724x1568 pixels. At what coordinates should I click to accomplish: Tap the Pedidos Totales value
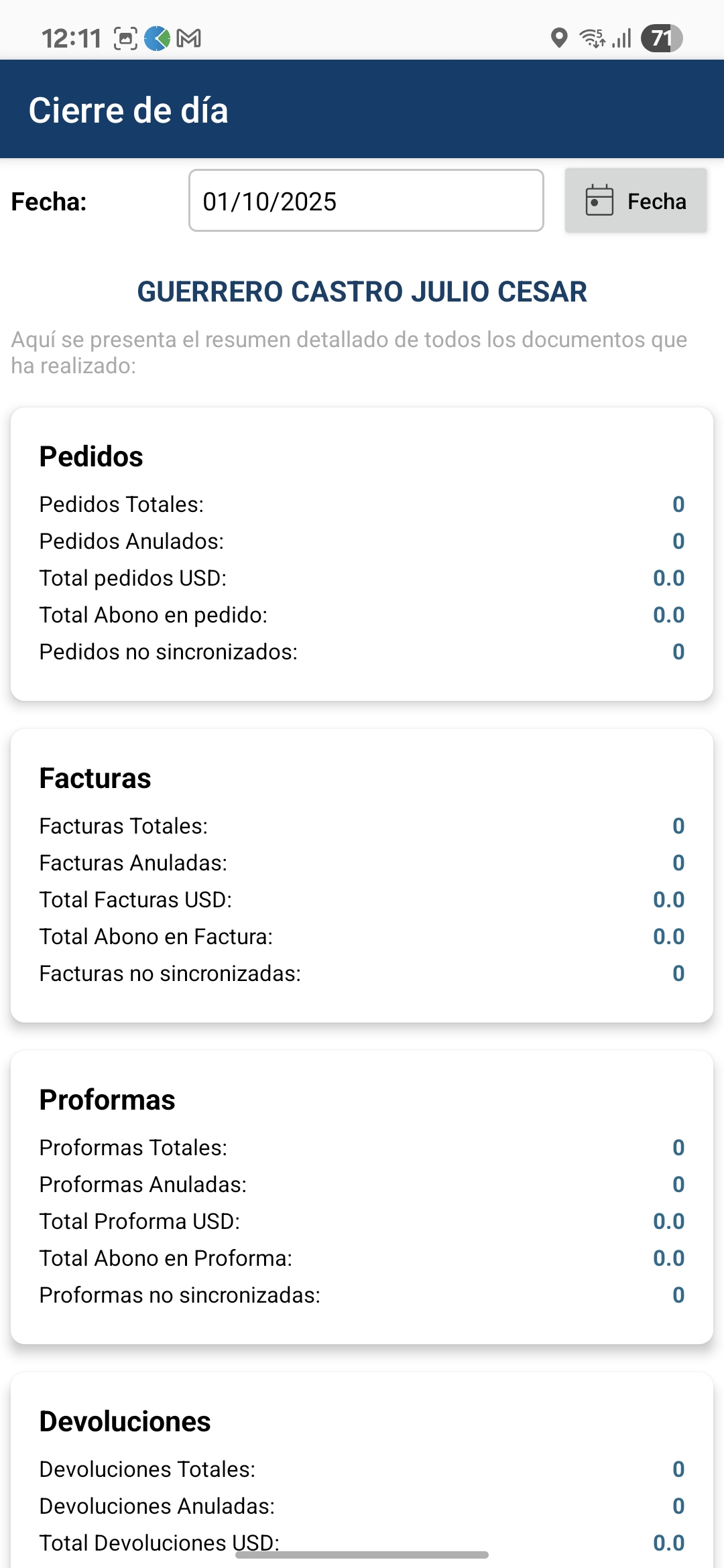tap(678, 505)
